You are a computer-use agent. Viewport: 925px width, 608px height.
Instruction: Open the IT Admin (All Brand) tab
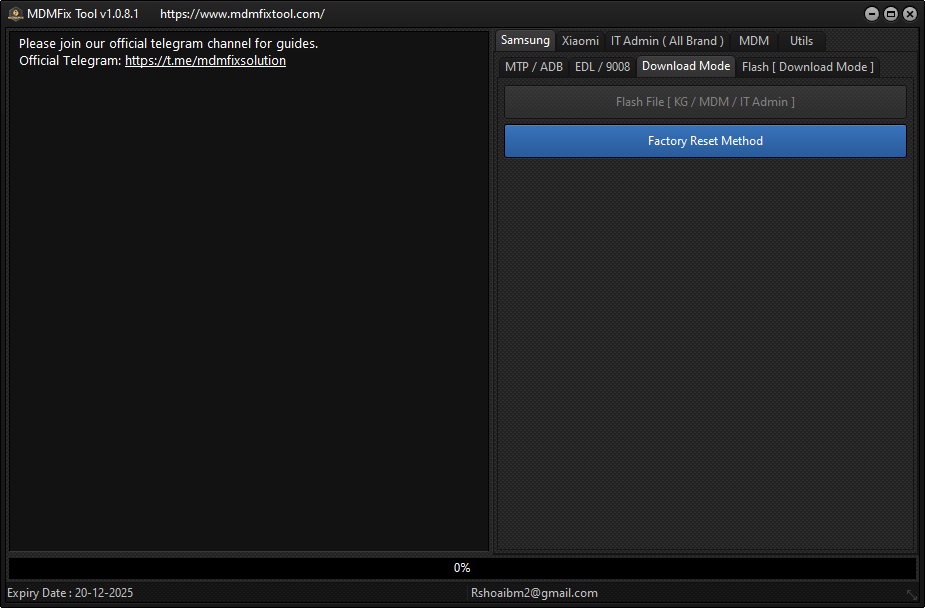pyautogui.click(x=667, y=40)
